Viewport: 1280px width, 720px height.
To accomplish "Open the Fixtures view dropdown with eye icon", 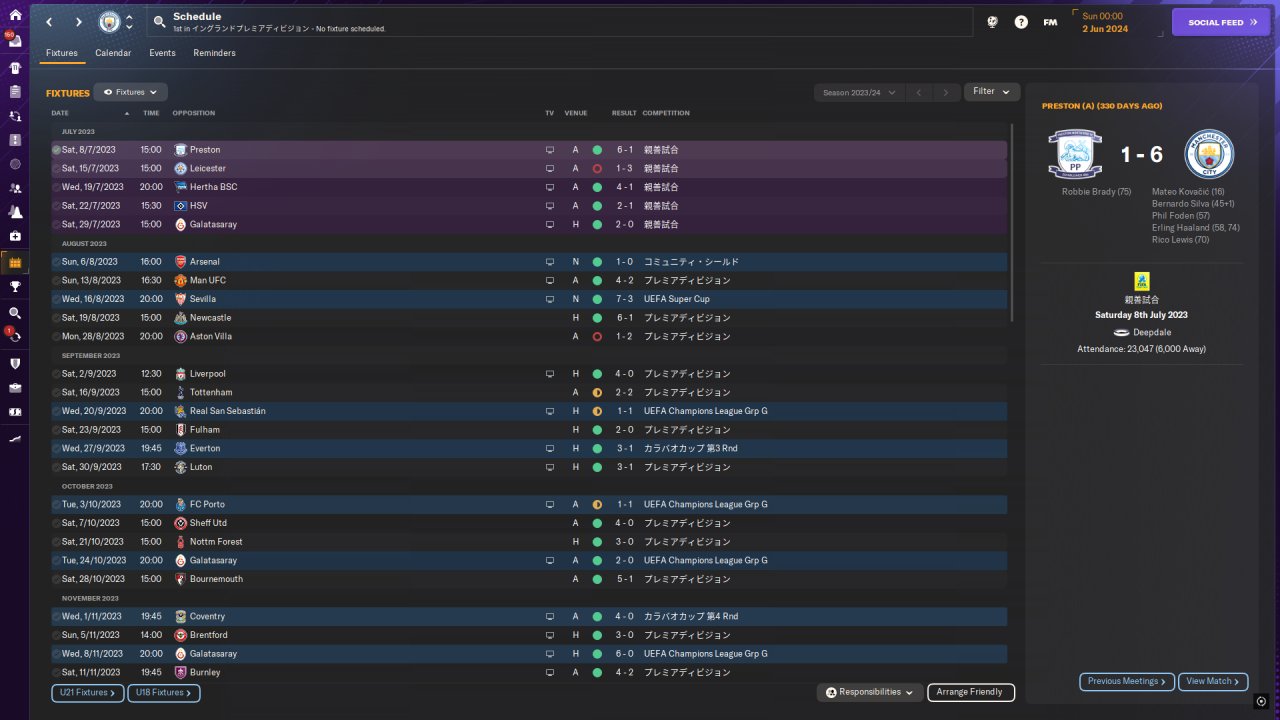I will 130,92.
